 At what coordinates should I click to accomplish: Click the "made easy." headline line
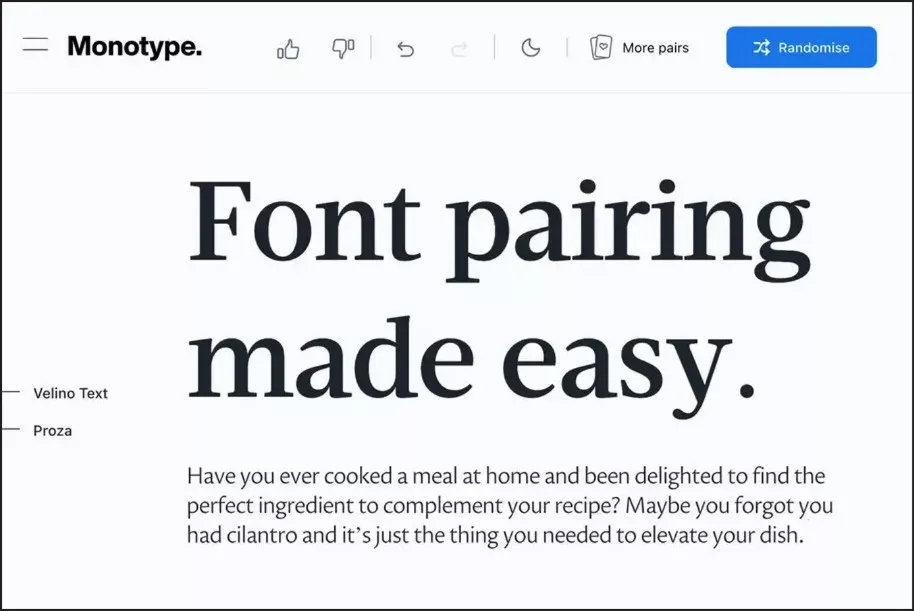[470, 355]
